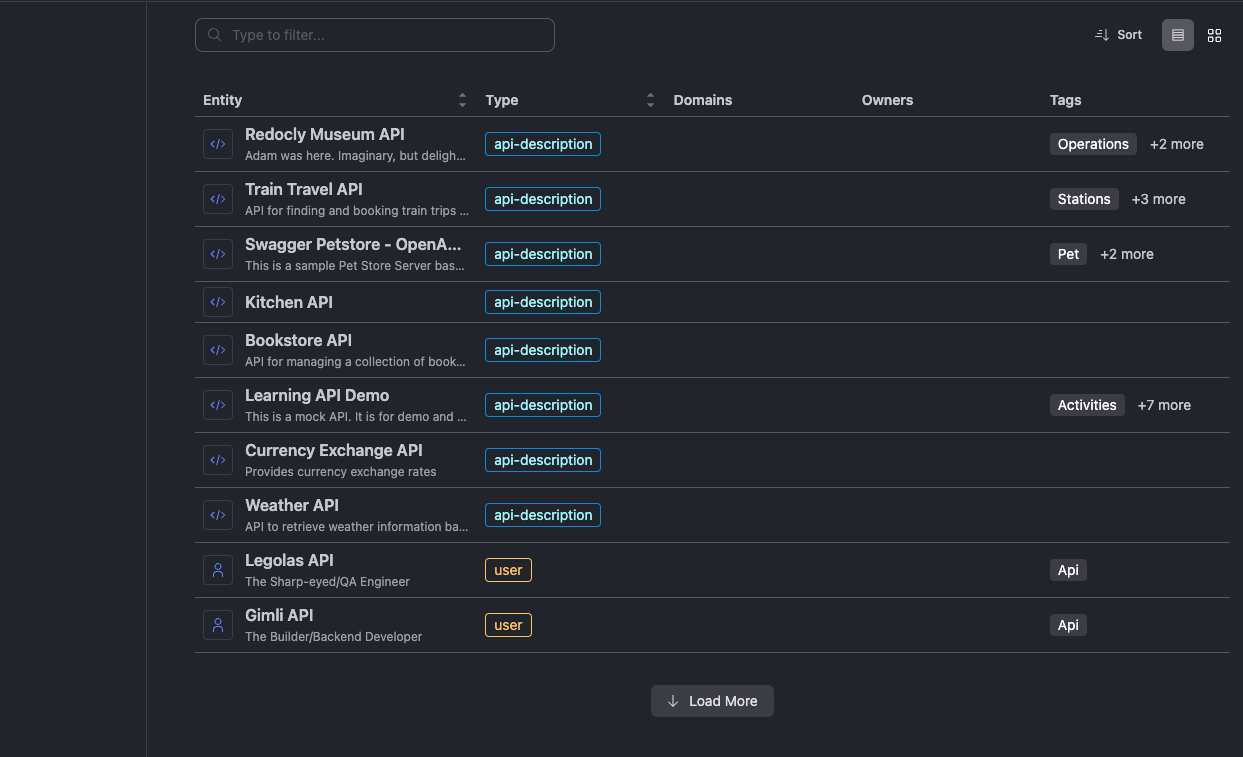The width and height of the screenshot is (1243, 757).
Task: Expand '+2 more' tags for Redocly Museum API
Action: click(x=1176, y=144)
